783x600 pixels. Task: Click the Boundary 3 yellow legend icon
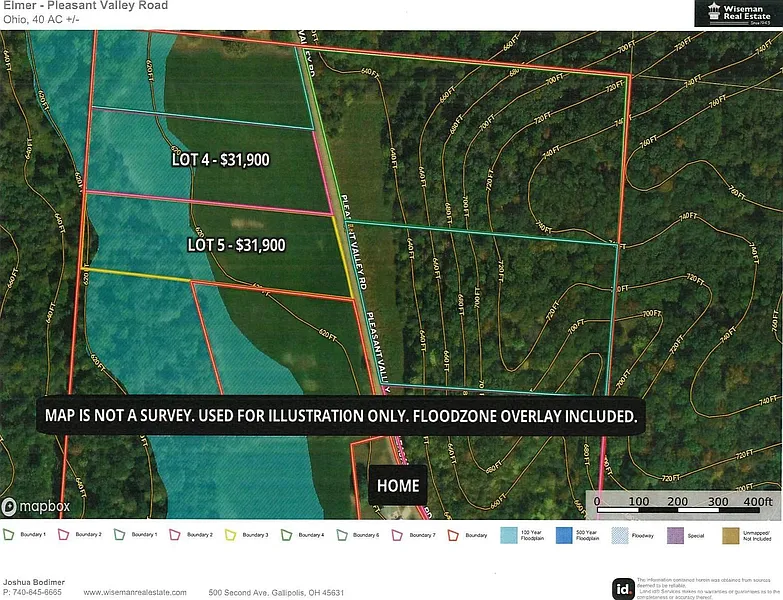pyautogui.click(x=232, y=536)
